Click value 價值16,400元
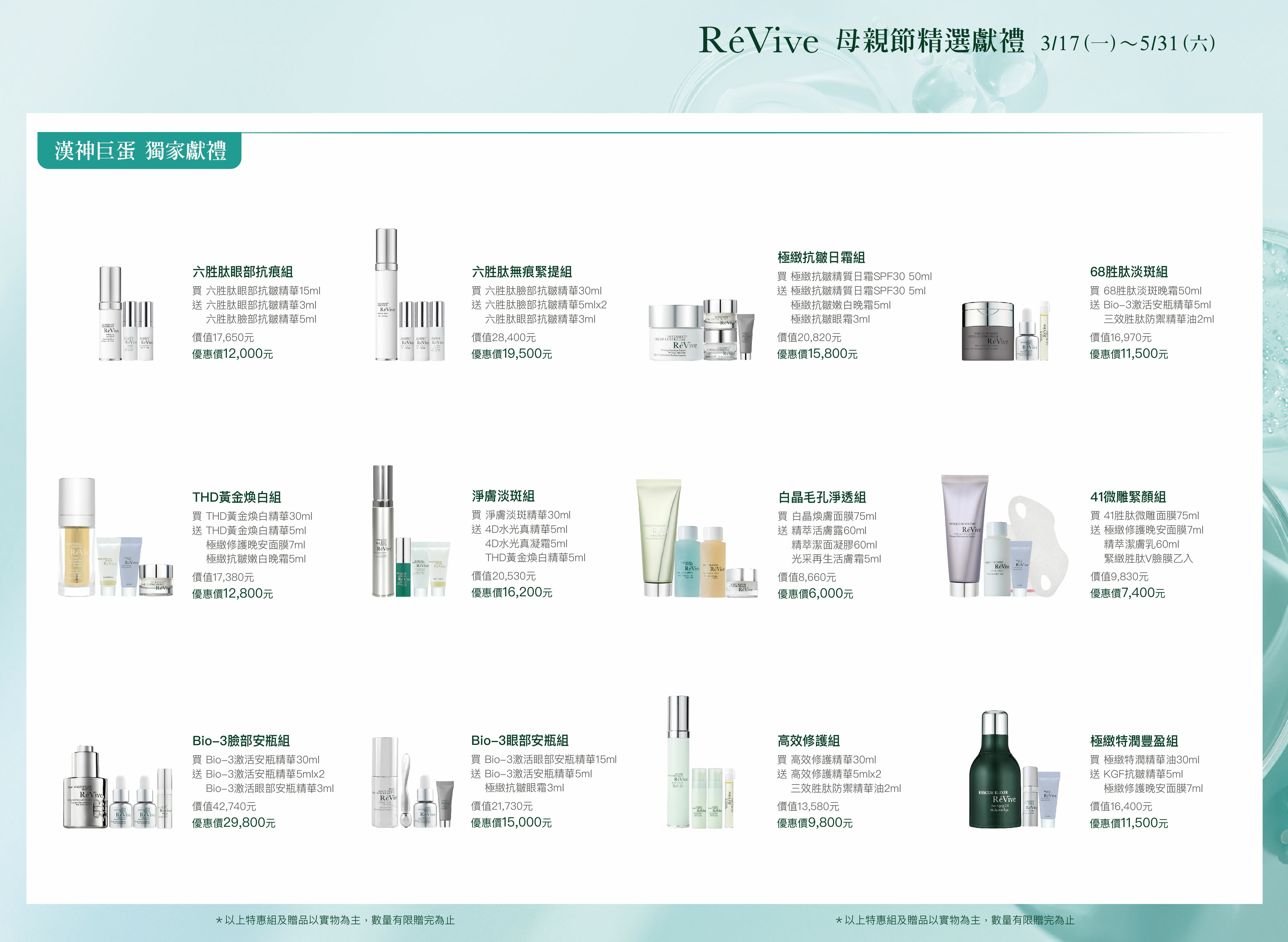Image resolution: width=1288 pixels, height=942 pixels. [1121, 807]
